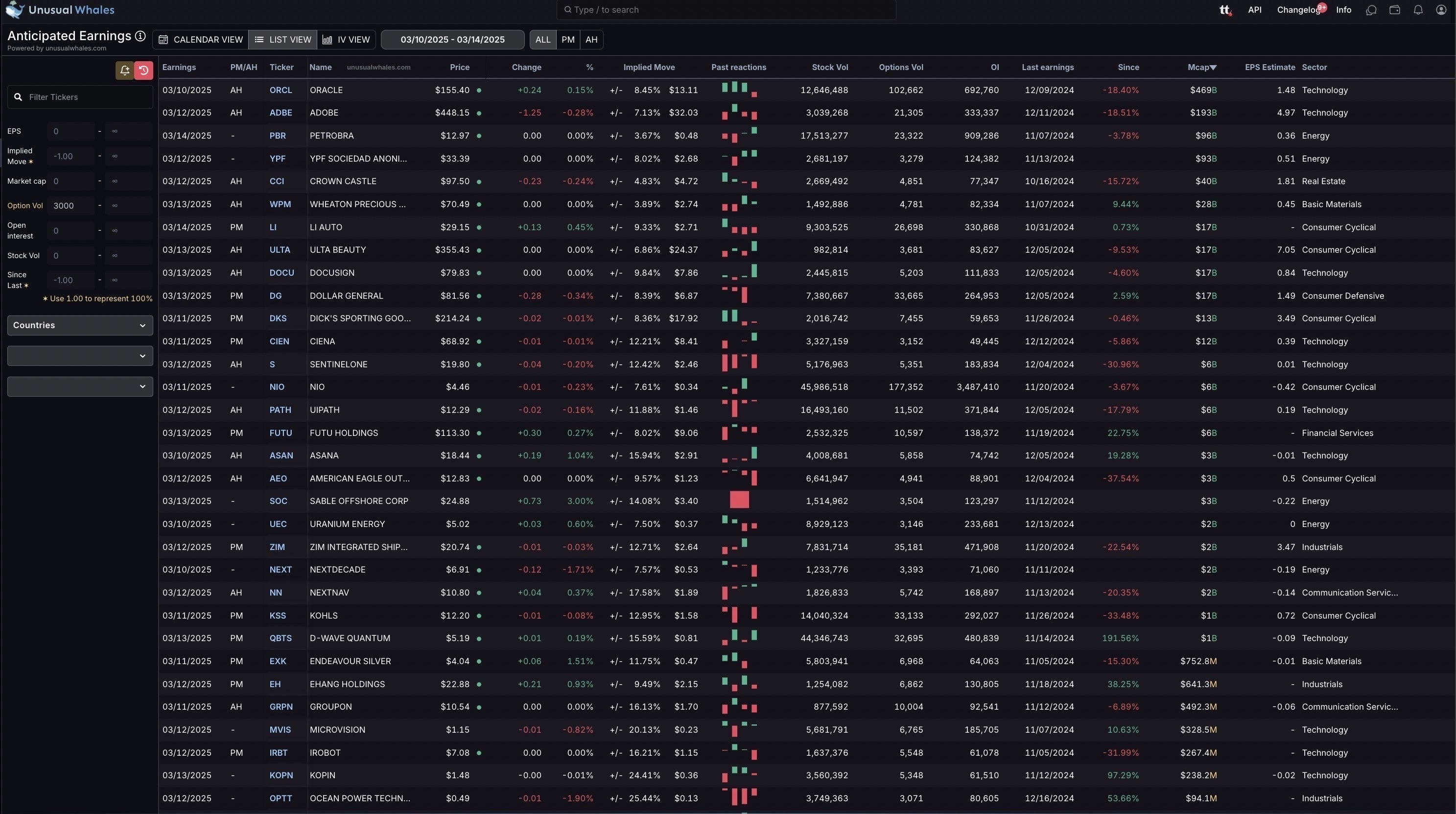The image size is (1456, 814).
Task: Enable the AH earnings filter
Action: click(x=591, y=40)
